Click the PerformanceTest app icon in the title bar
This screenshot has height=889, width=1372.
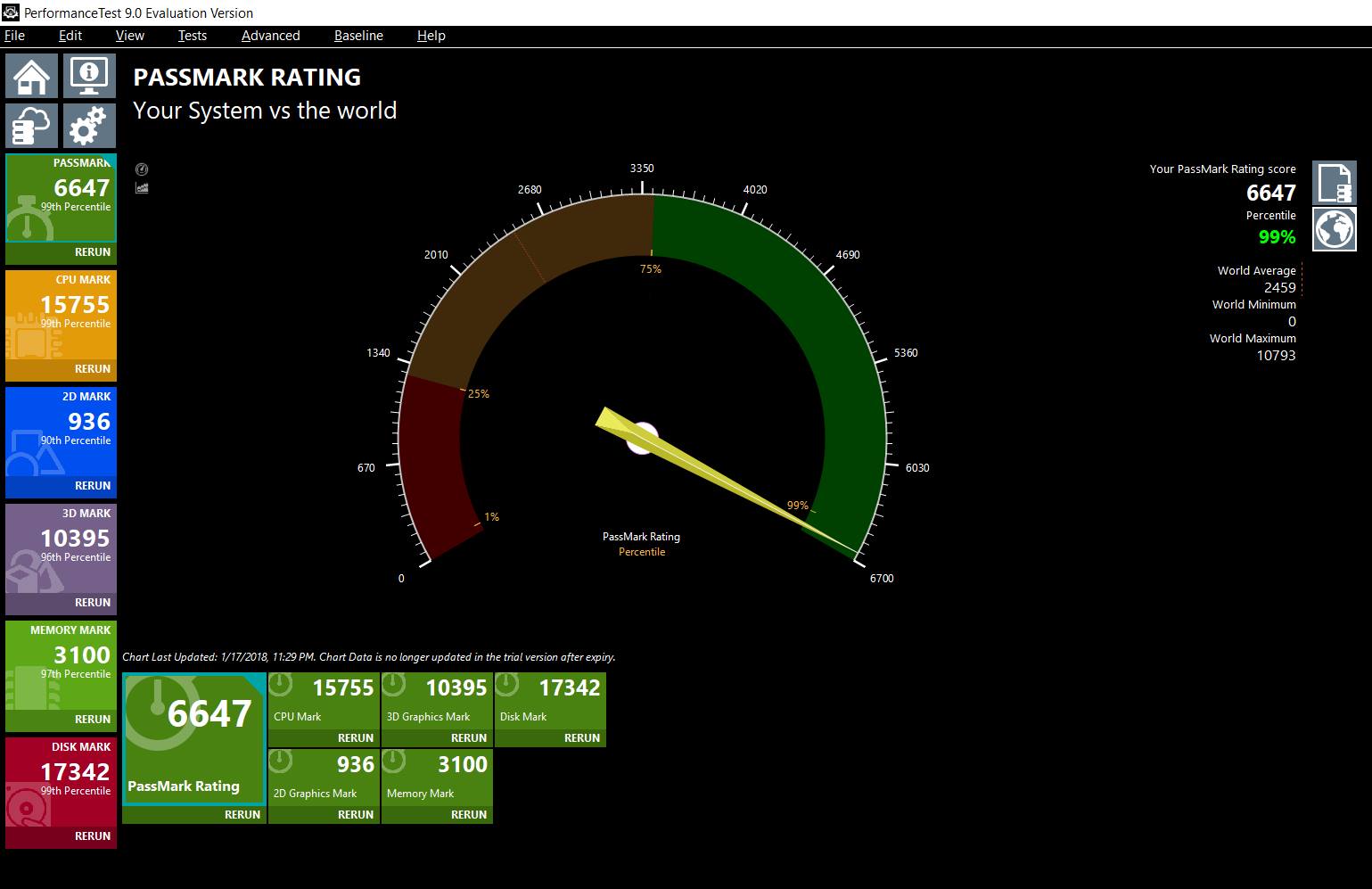[x=11, y=12]
